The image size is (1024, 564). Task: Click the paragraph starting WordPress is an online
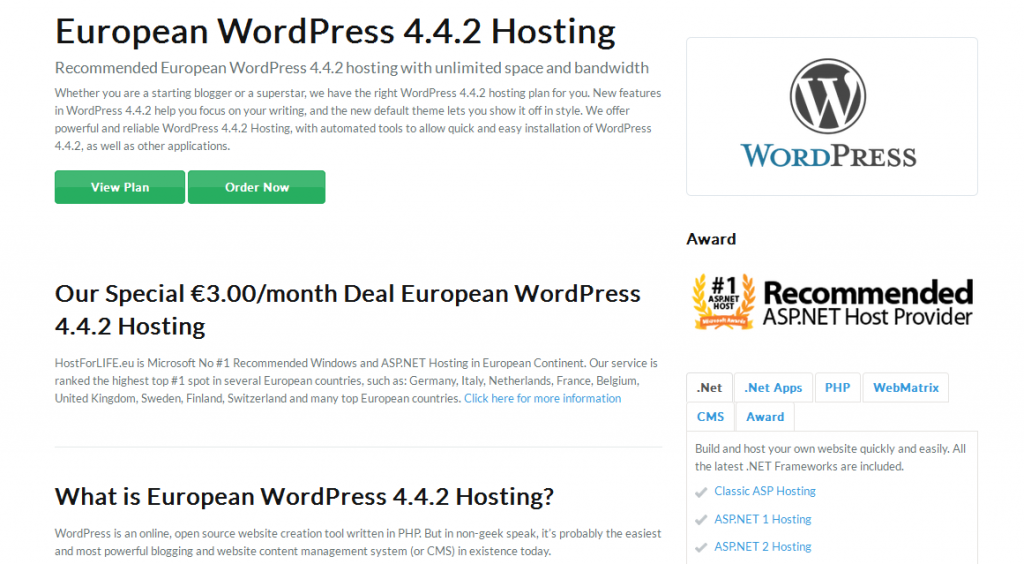[x=358, y=542]
